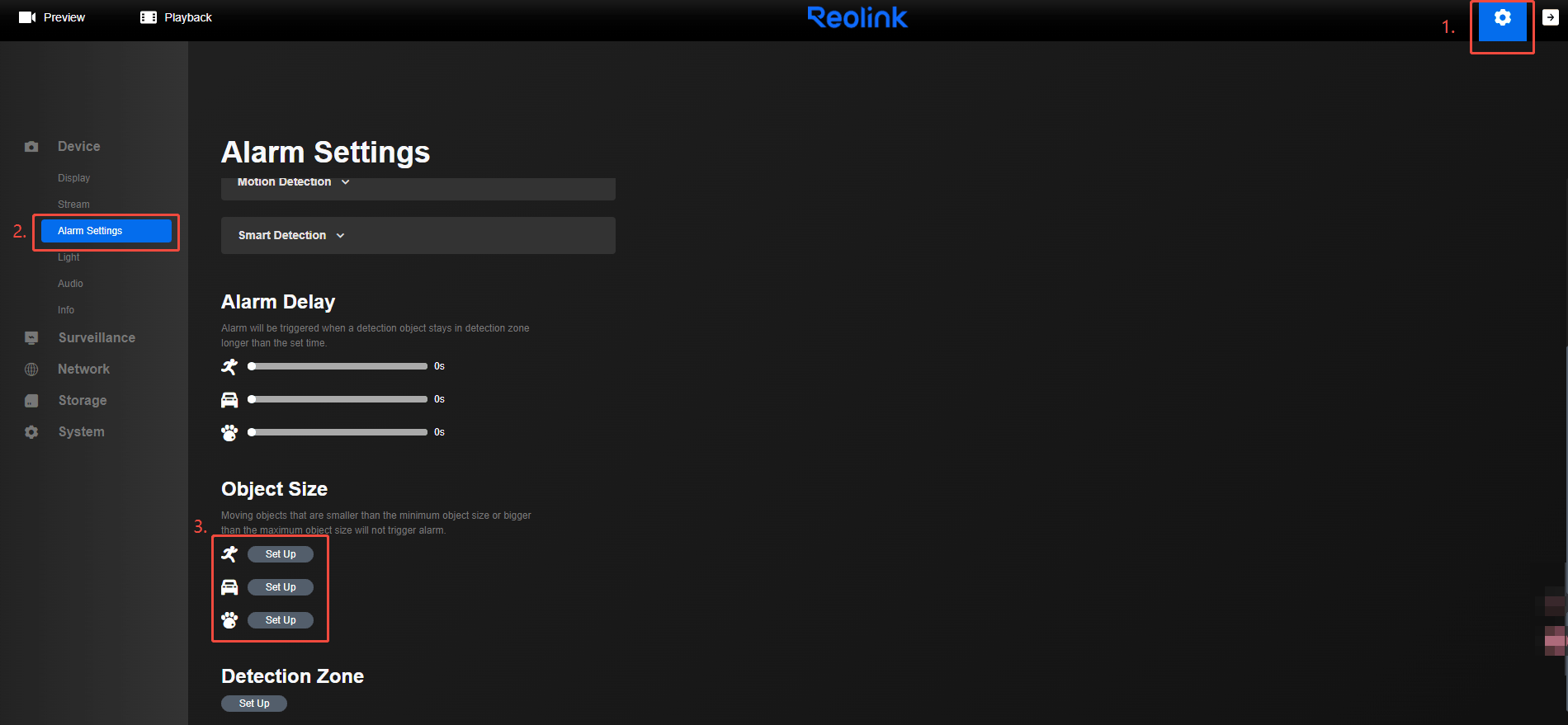Adjust the person alarm delay slider

click(338, 366)
